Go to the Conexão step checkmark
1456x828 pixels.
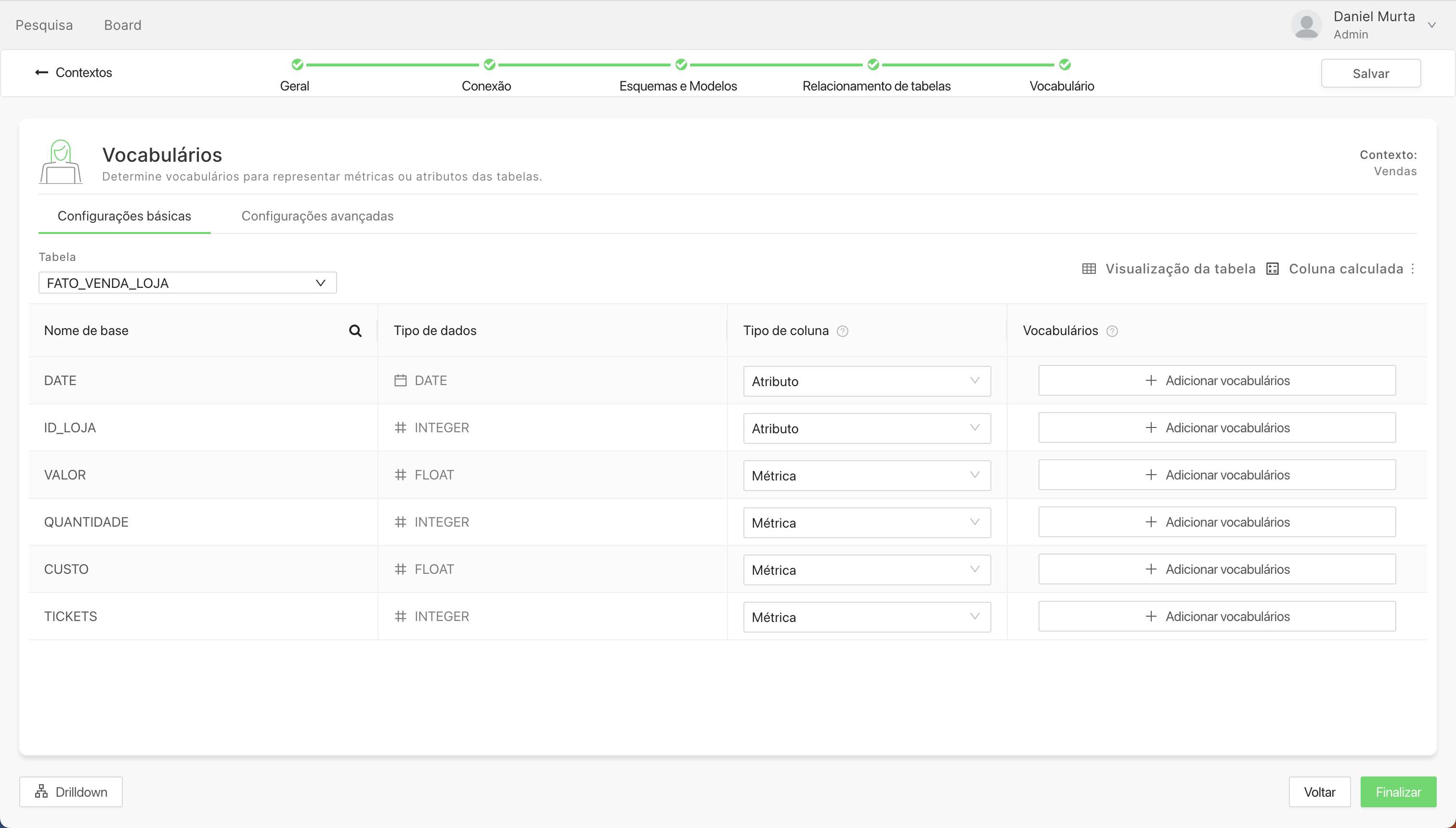point(489,65)
